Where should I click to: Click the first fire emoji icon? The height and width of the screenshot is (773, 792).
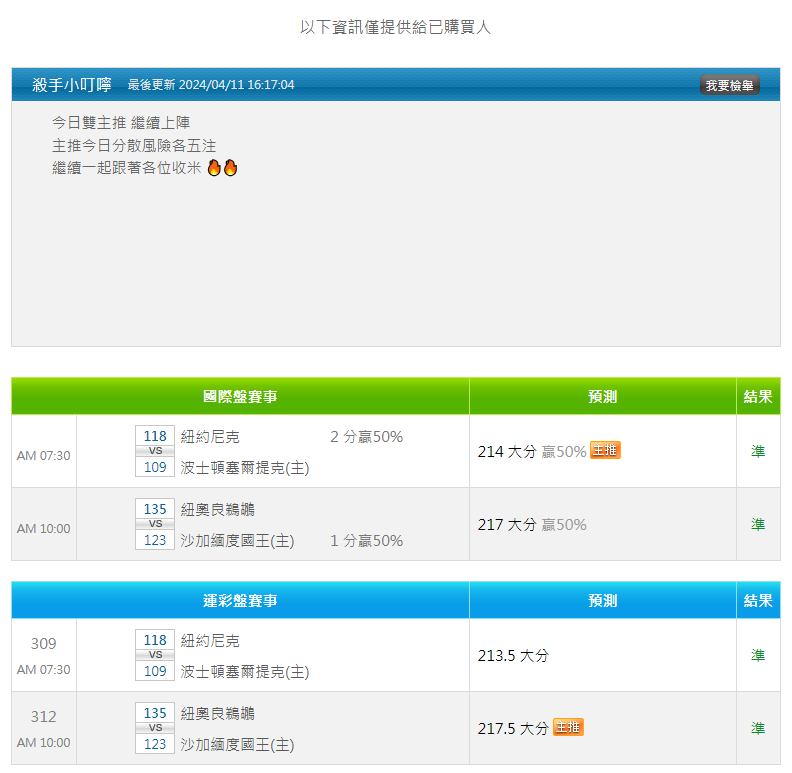pos(215,168)
